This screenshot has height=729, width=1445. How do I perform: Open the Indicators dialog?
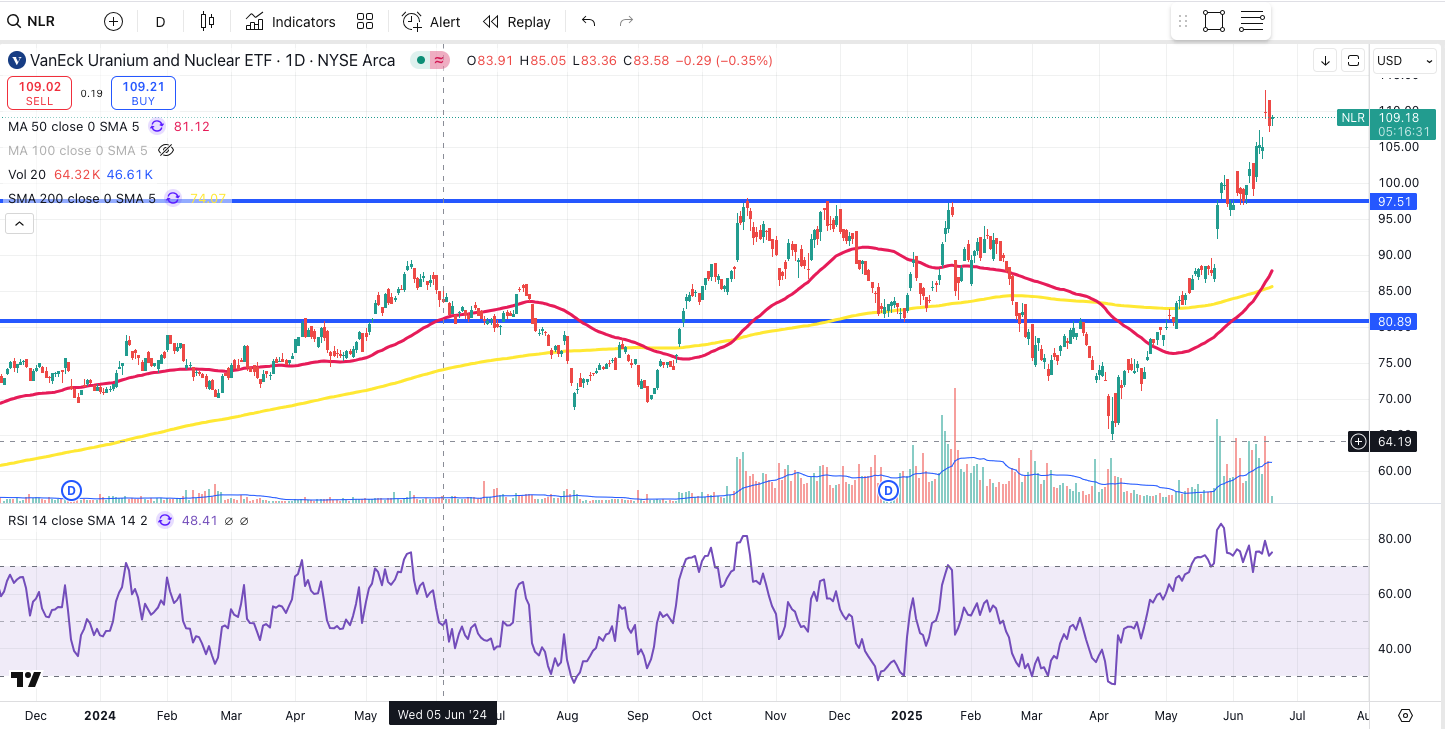coord(290,21)
